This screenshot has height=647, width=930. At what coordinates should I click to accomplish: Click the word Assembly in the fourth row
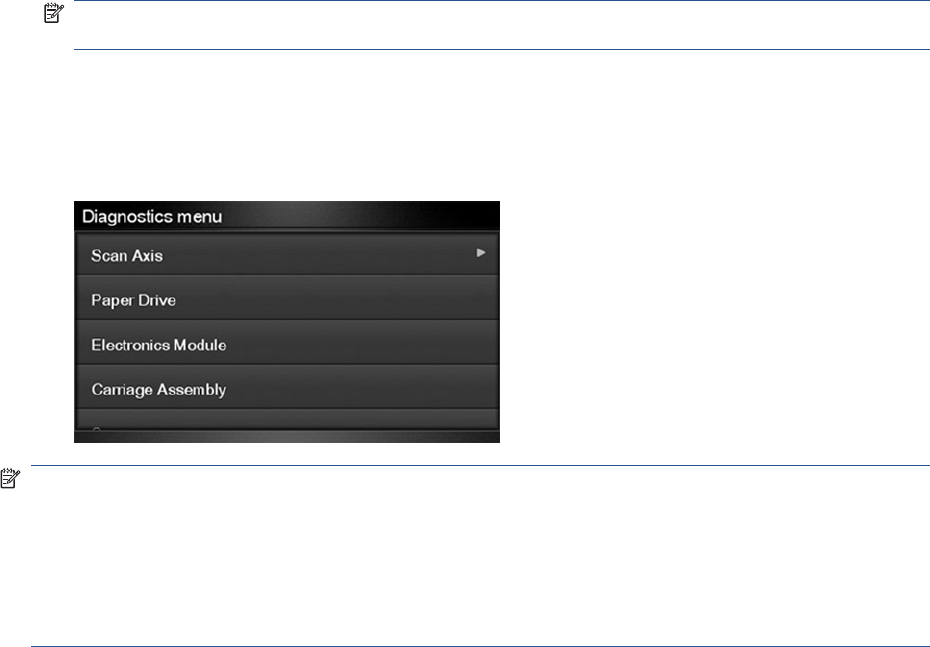192,390
